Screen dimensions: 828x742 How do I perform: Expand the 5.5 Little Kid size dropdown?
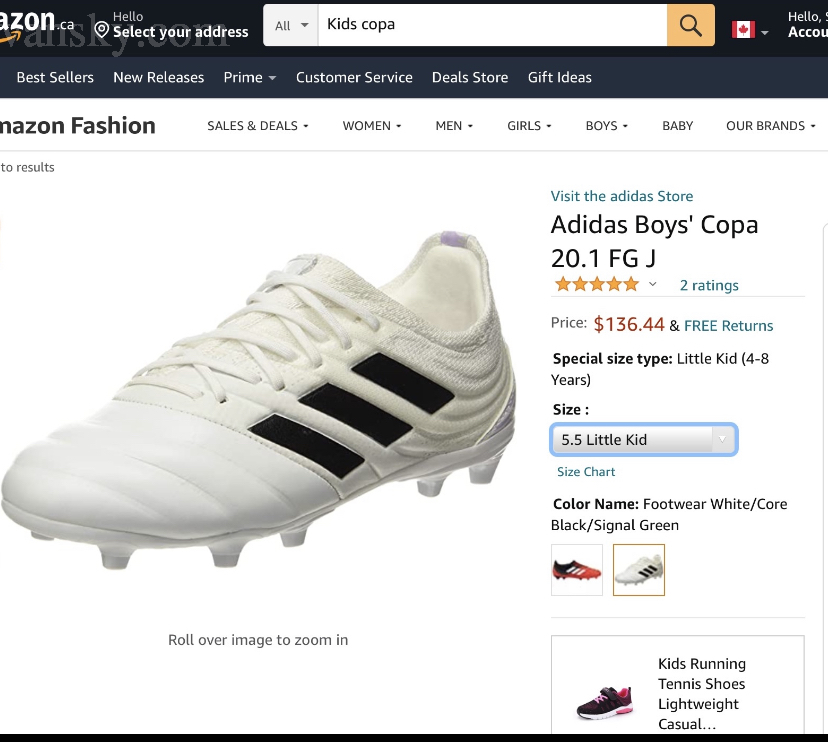click(643, 439)
